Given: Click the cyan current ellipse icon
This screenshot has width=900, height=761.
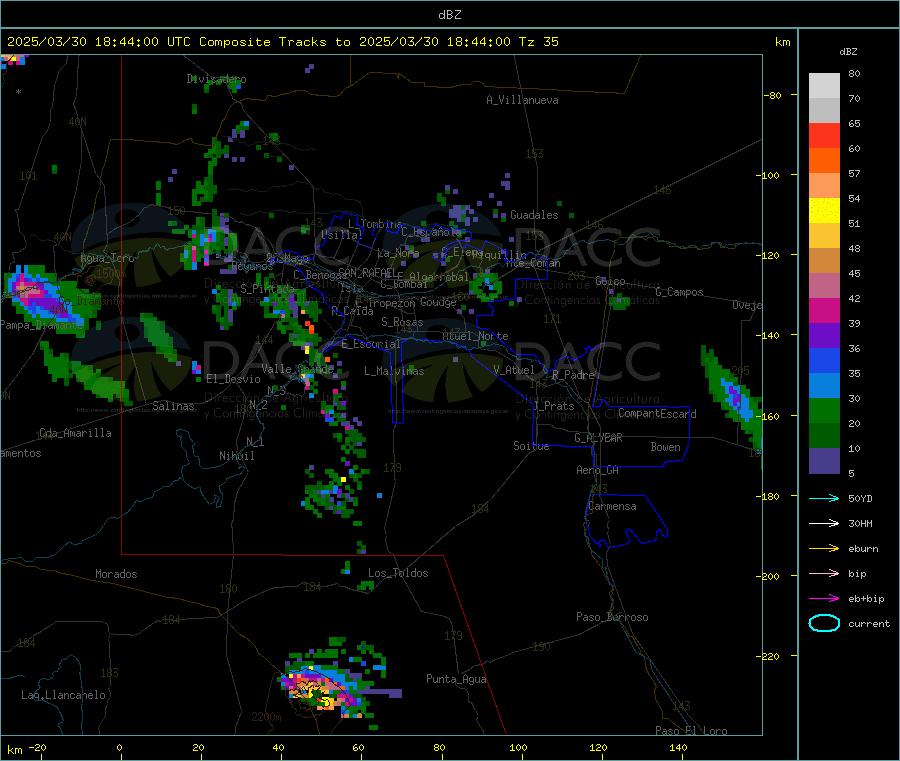Looking at the screenshot, I should coord(824,623).
